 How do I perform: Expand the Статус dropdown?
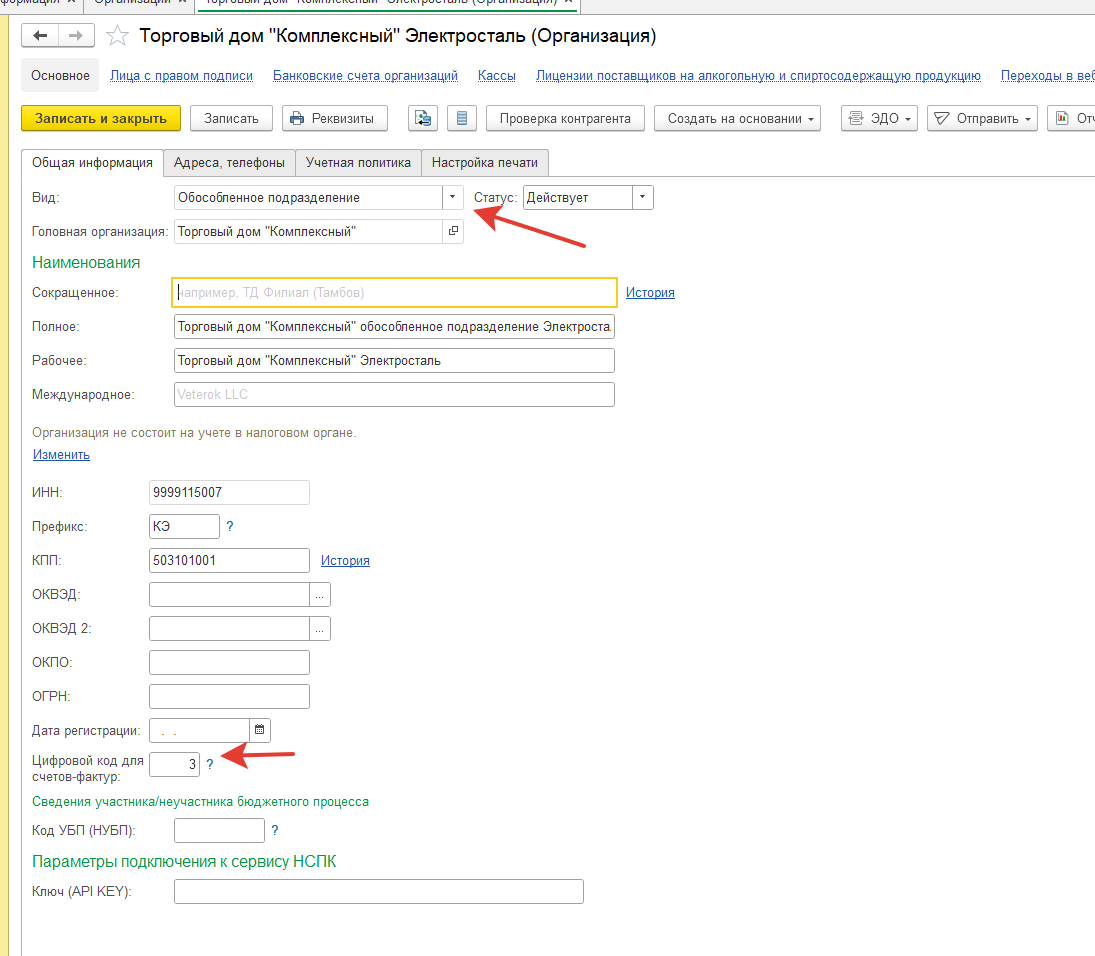click(x=642, y=198)
